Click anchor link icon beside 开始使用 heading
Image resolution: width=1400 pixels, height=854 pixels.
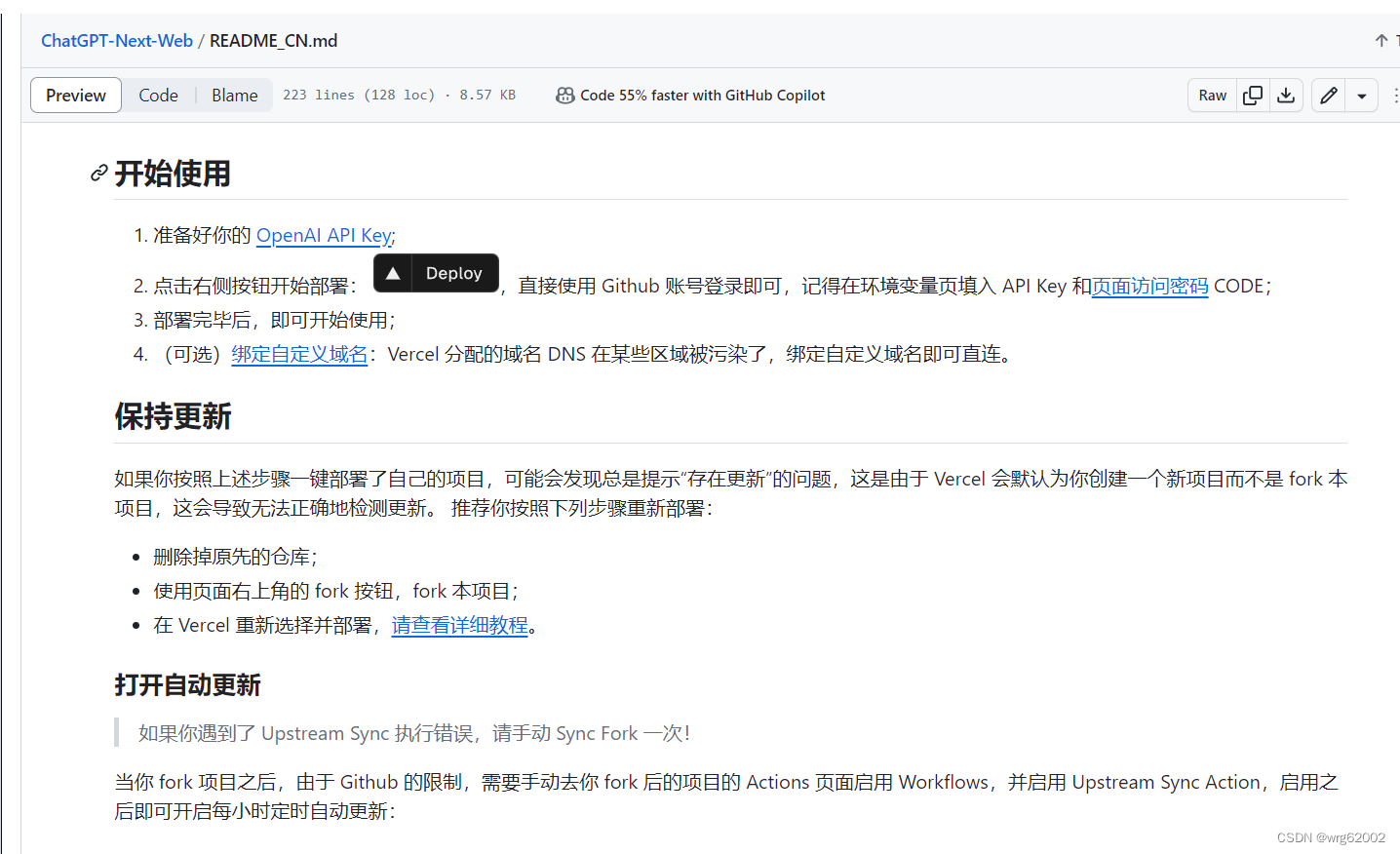pos(98,174)
